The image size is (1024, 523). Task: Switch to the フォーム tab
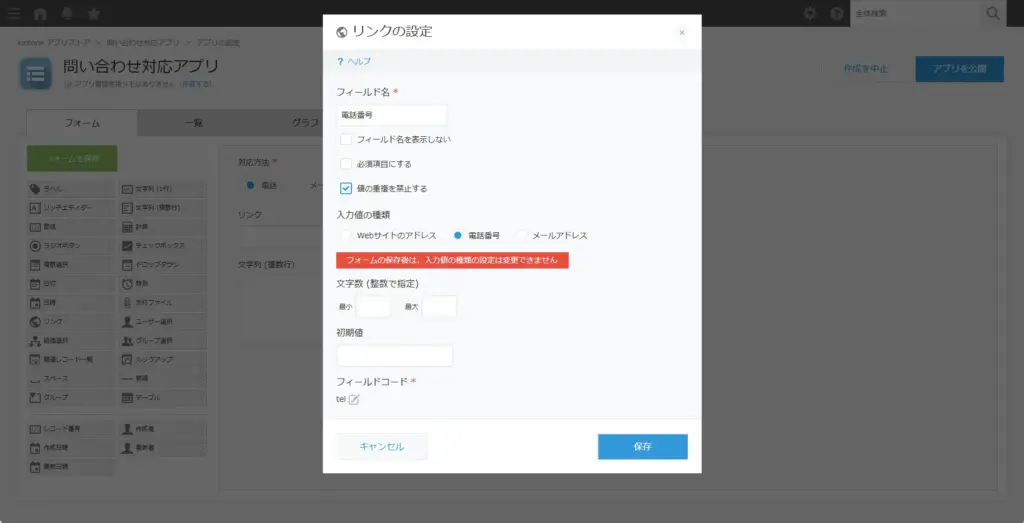click(x=82, y=123)
